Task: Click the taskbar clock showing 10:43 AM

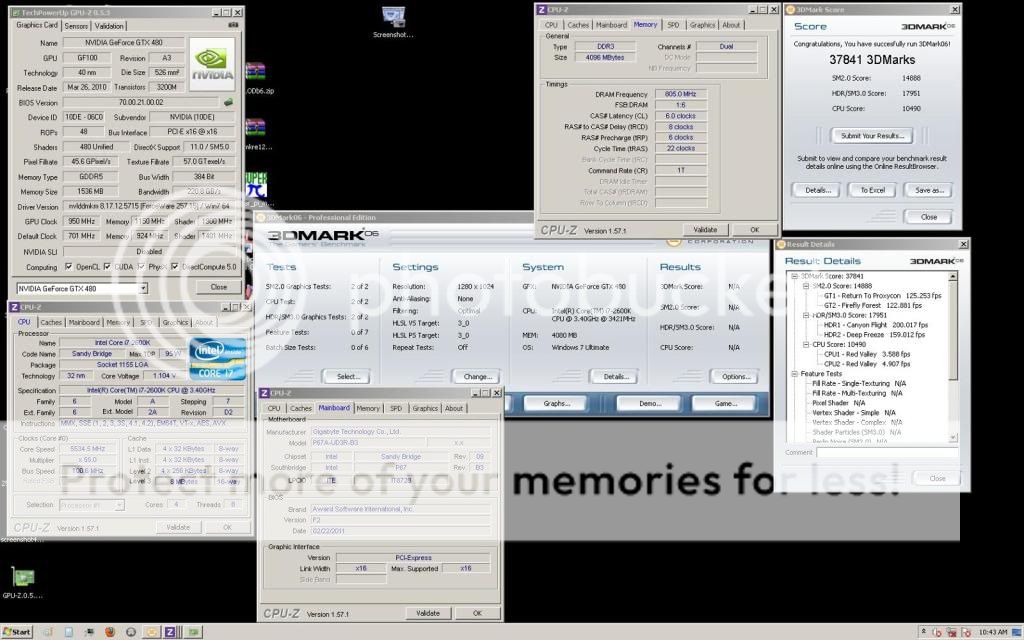Action: 993,632
